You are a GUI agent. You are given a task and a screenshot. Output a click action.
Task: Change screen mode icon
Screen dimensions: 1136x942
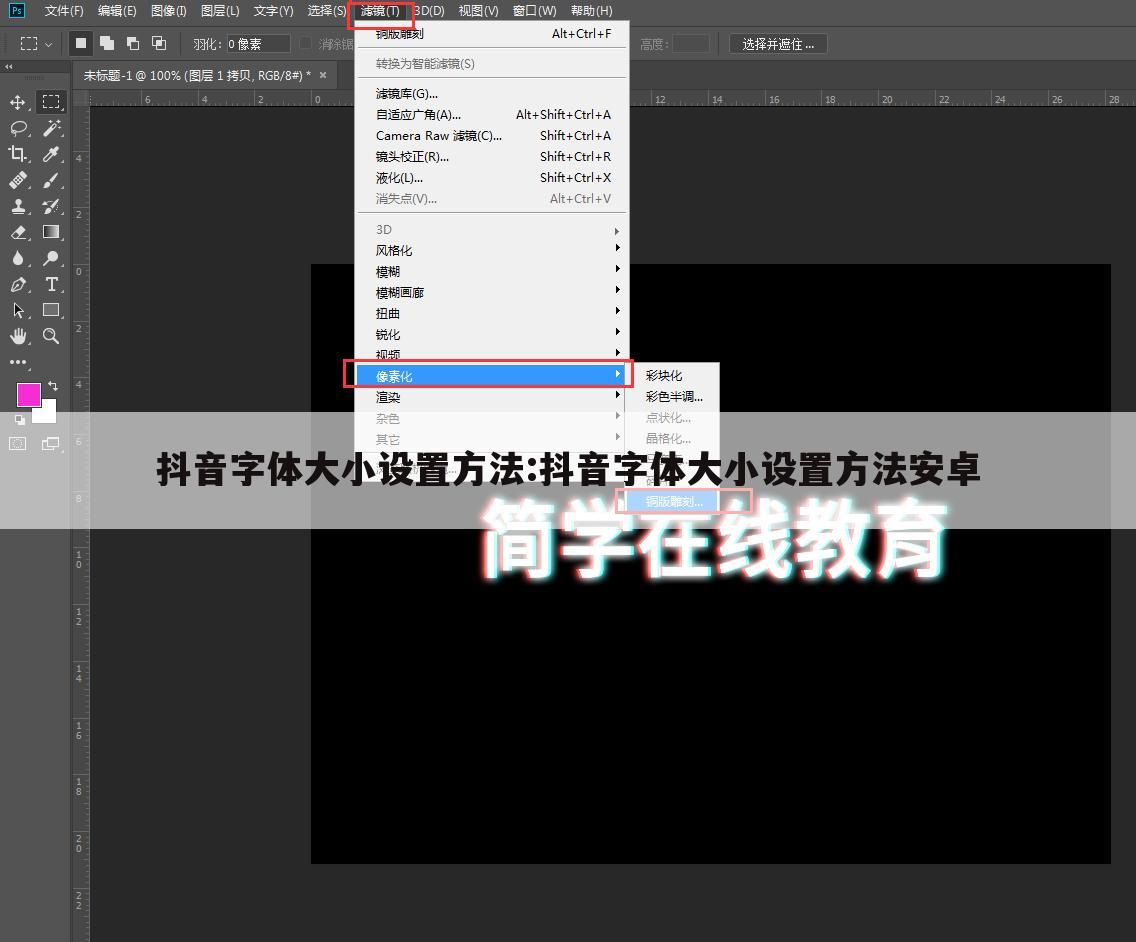(51, 443)
